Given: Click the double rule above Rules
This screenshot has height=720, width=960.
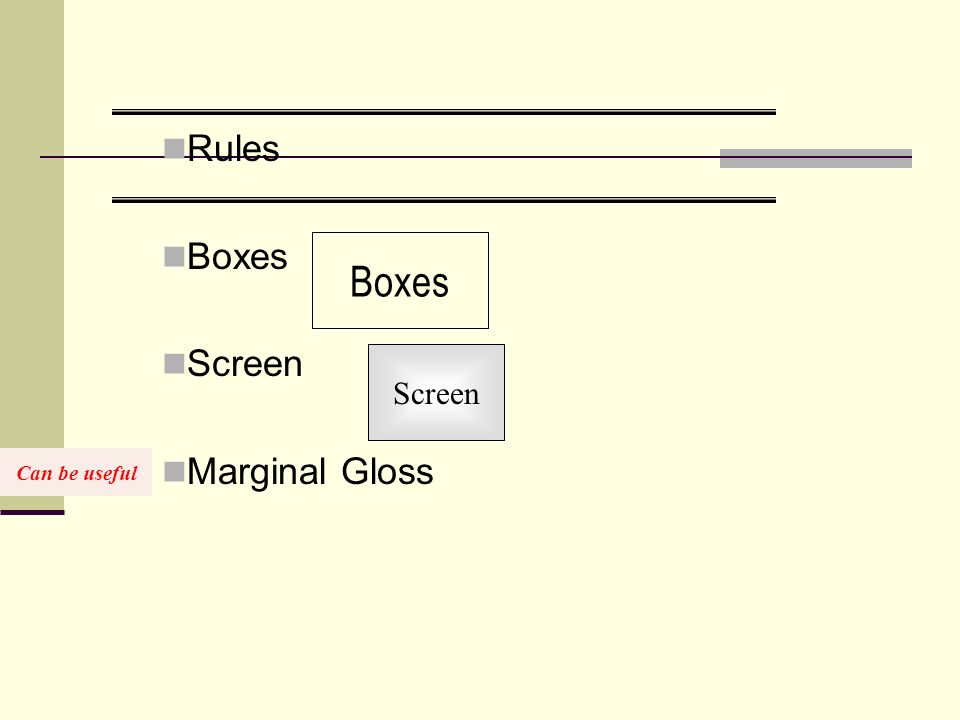Looking at the screenshot, I should 444,112.
